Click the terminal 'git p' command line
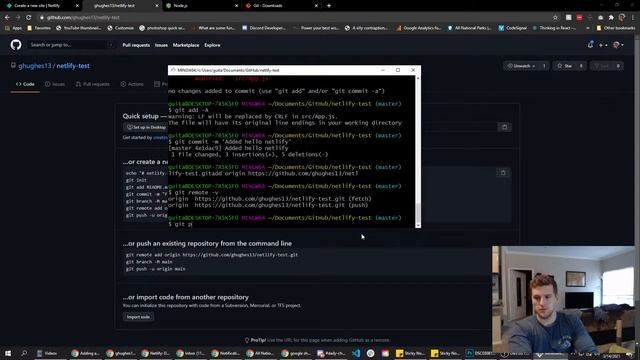 point(180,224)
